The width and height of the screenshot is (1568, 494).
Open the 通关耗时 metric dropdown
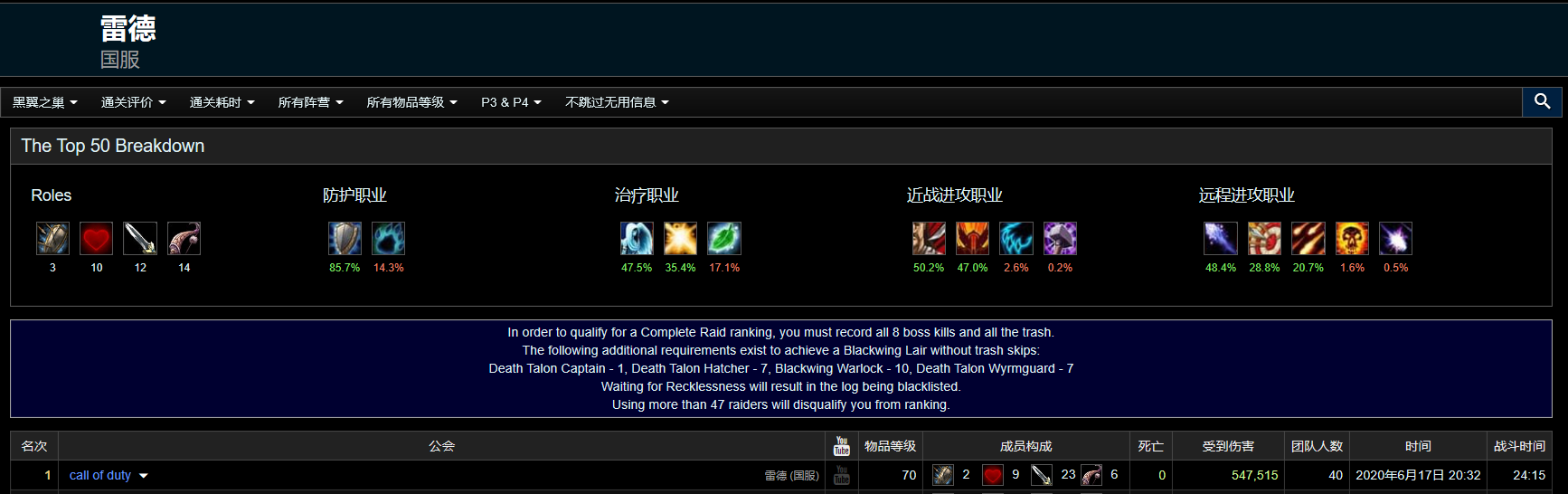[222, 102]
